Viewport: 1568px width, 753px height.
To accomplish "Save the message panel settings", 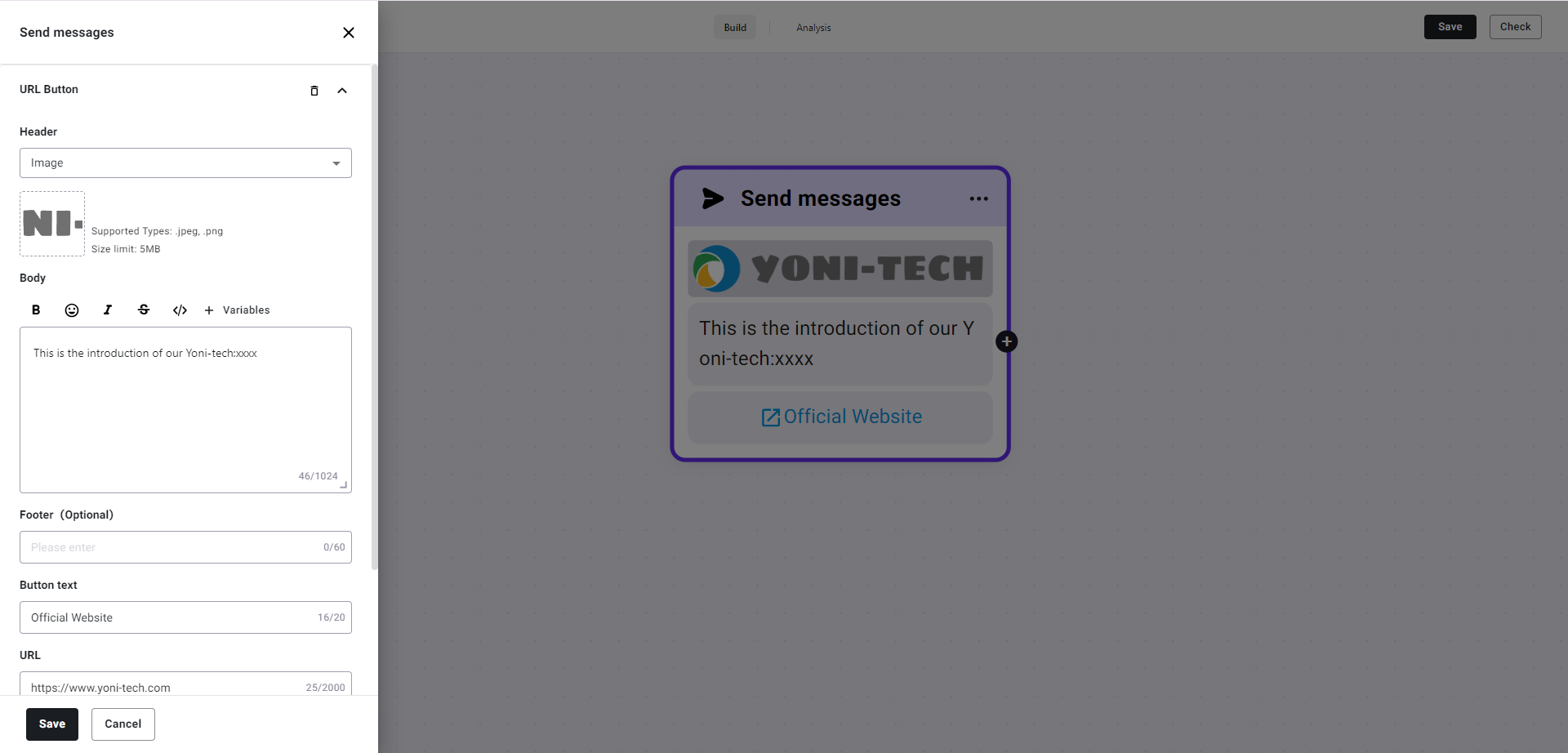I will (52, 724).
